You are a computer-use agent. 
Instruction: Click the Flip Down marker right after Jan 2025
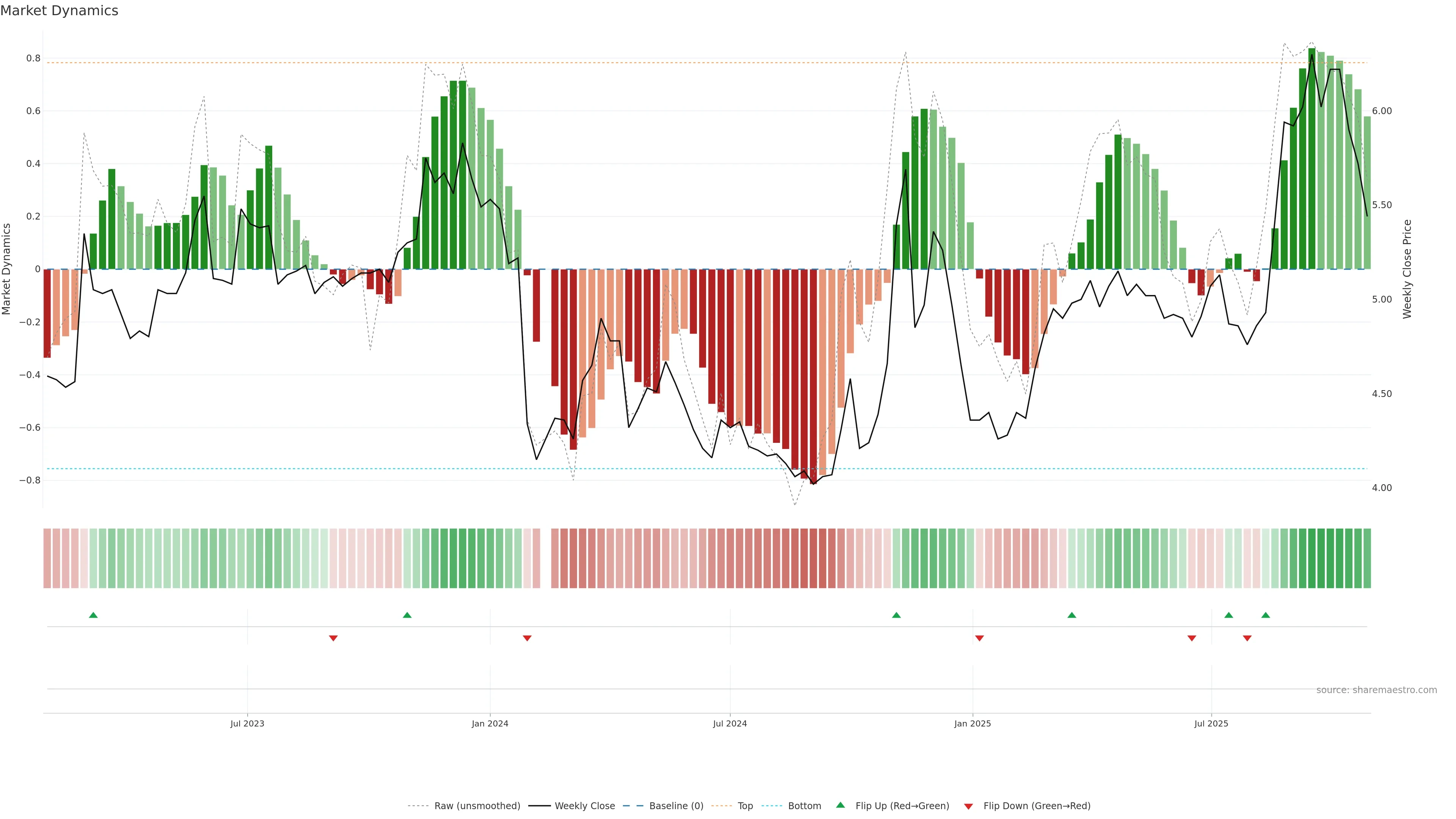click(x=979, y=638)
